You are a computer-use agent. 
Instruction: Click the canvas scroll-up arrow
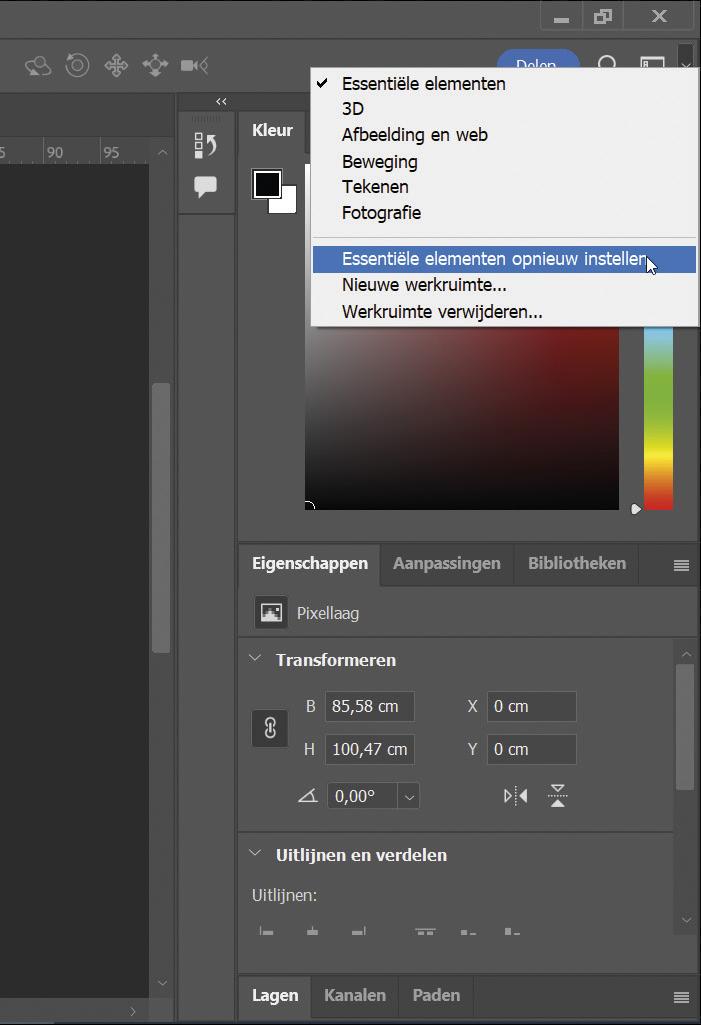[x=162, y=152]
